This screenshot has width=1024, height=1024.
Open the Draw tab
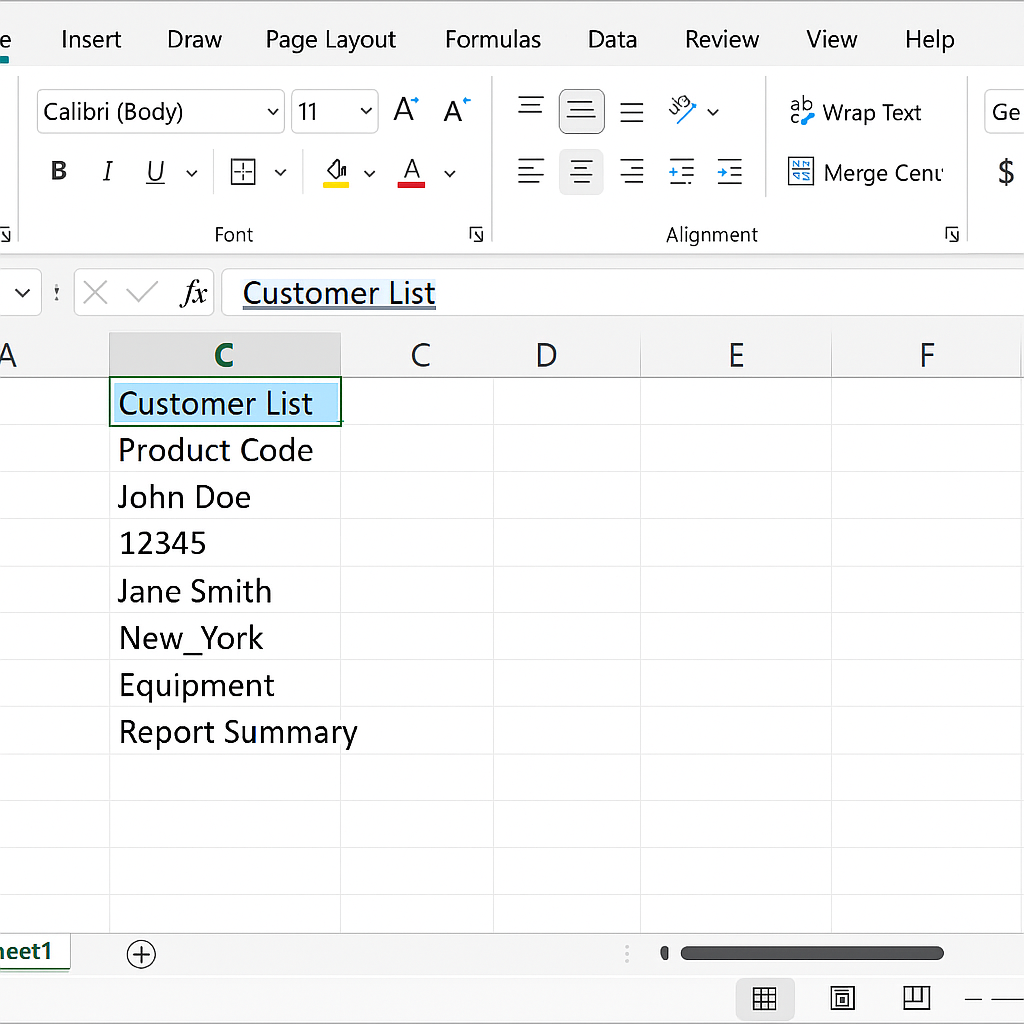tap(195, 40)
